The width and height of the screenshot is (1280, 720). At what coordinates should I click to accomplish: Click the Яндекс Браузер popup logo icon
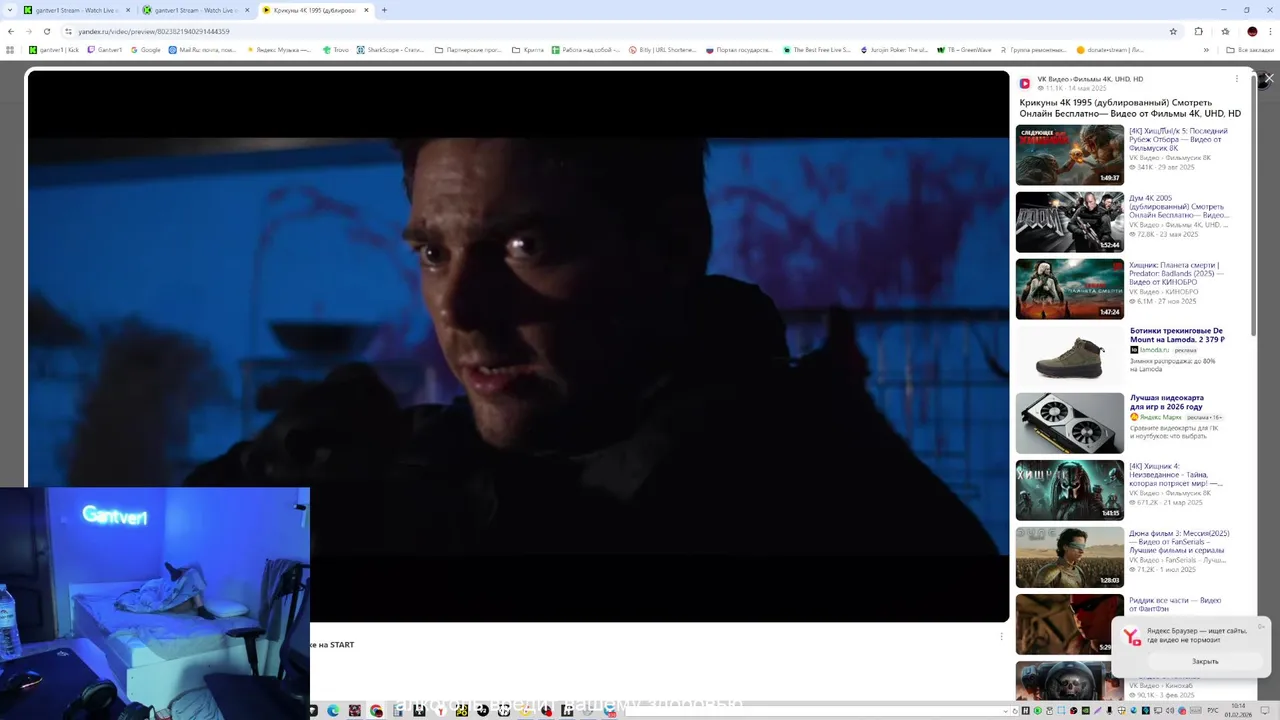pos(1132,637)
